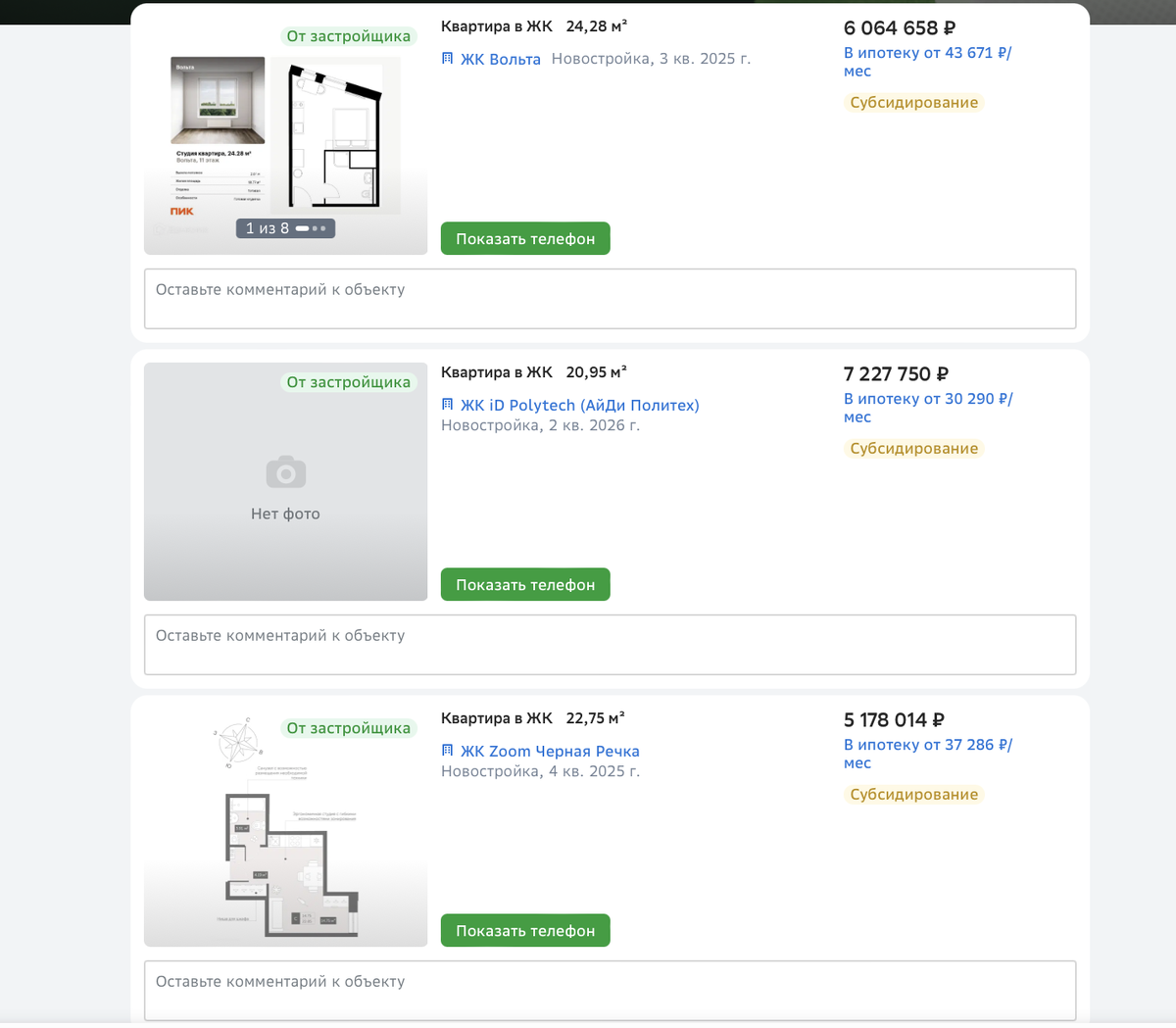Open mortgage offer from 30 290 ₽/мес
This screenshot has height=1028, width=1176.
click(x=927, y=408)
